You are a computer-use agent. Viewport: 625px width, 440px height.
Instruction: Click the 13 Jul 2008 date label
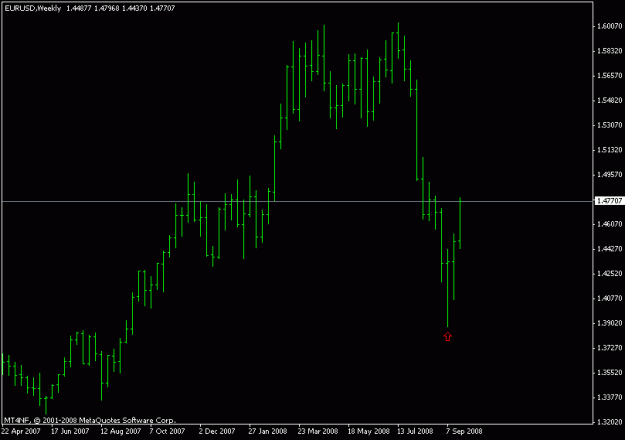pyautogui.click(x=415, y=431)
